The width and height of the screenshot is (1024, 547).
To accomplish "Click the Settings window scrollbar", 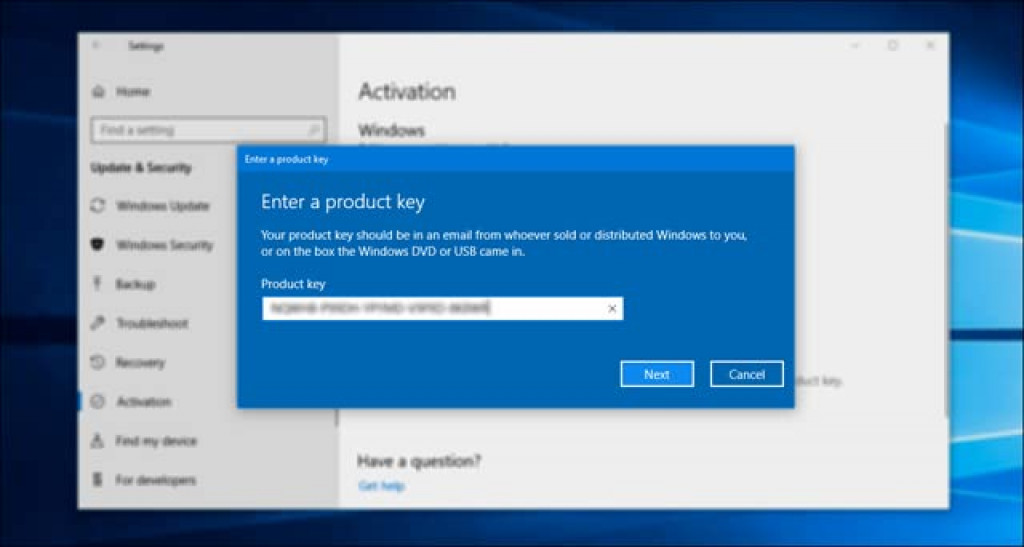I will (x=946, y=268).
